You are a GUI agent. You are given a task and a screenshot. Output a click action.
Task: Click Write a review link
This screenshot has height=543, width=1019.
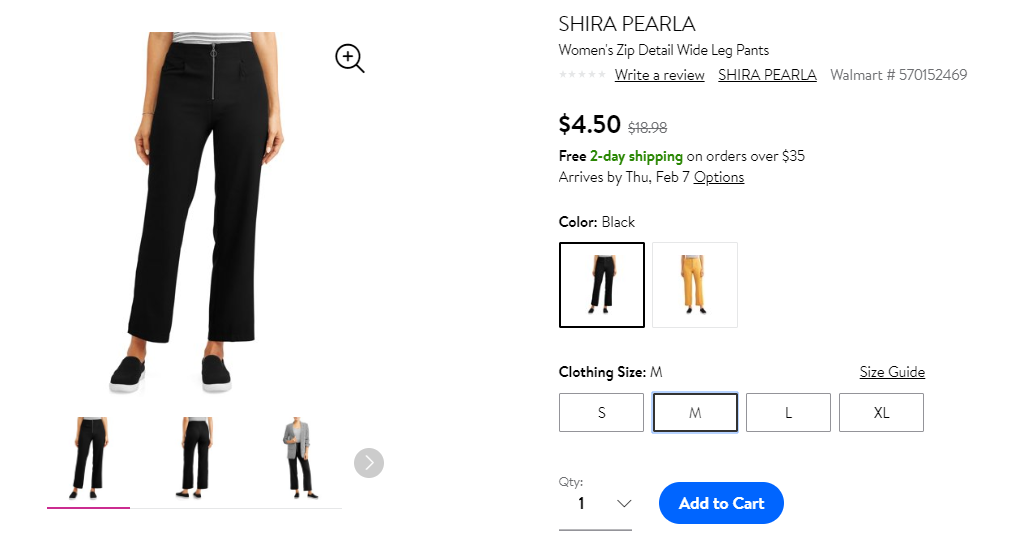pyautogui.click(x=660, y=75)
